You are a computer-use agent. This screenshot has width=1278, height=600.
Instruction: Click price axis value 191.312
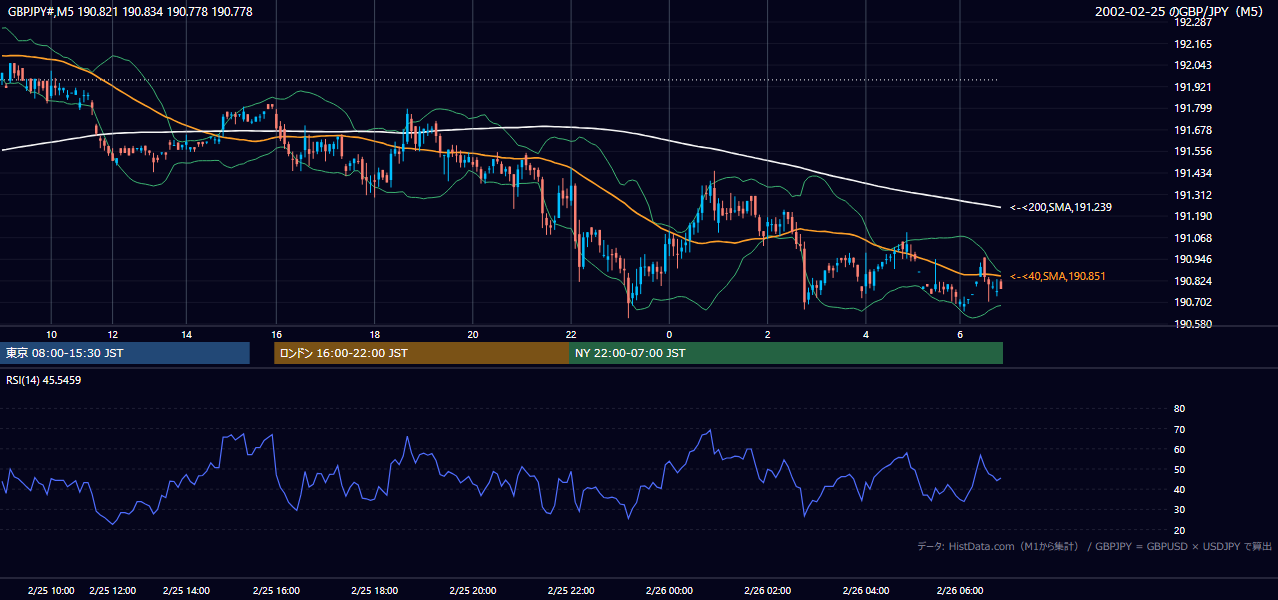point(1193,195)
